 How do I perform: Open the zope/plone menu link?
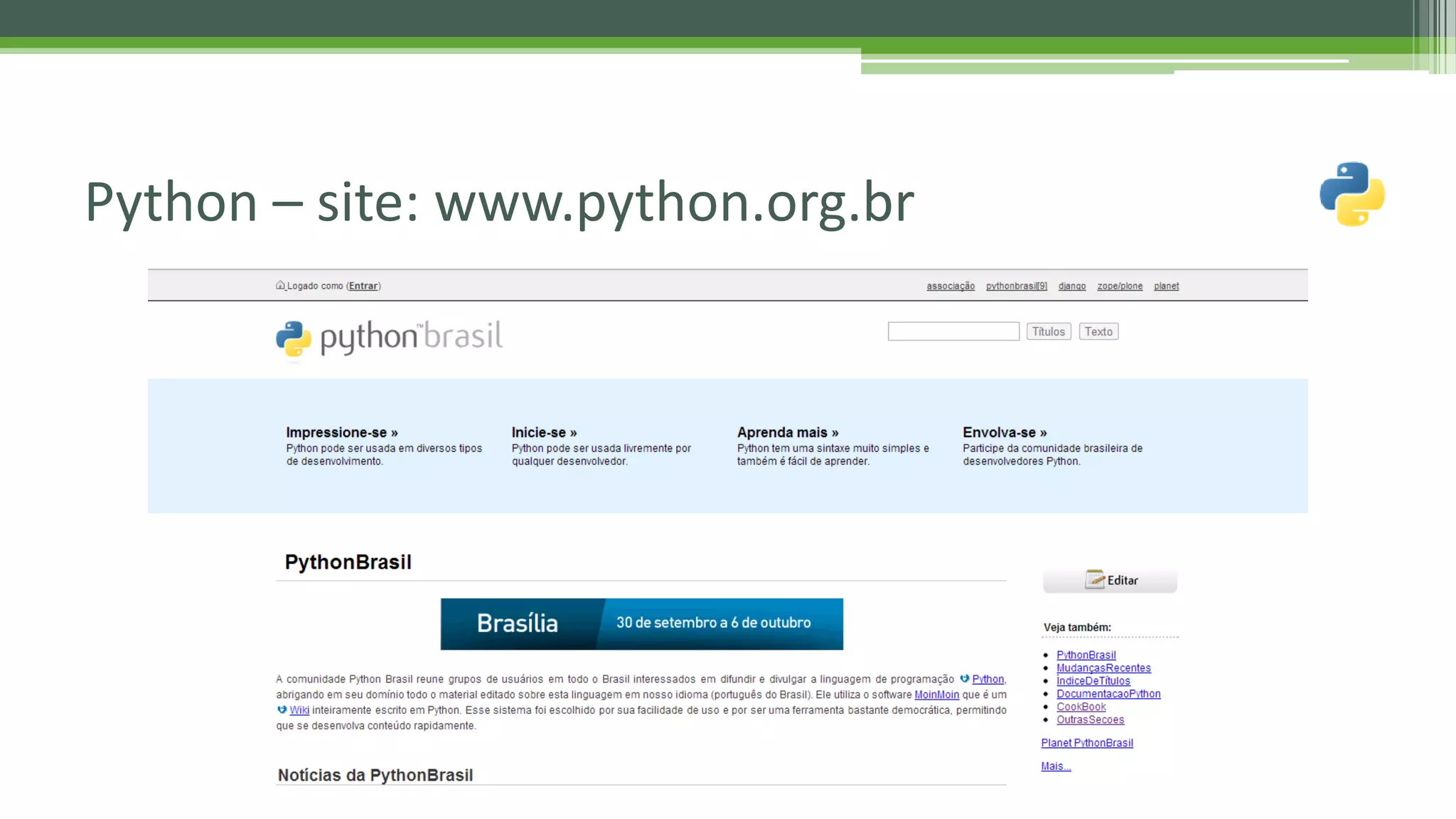coord(1120,286)
